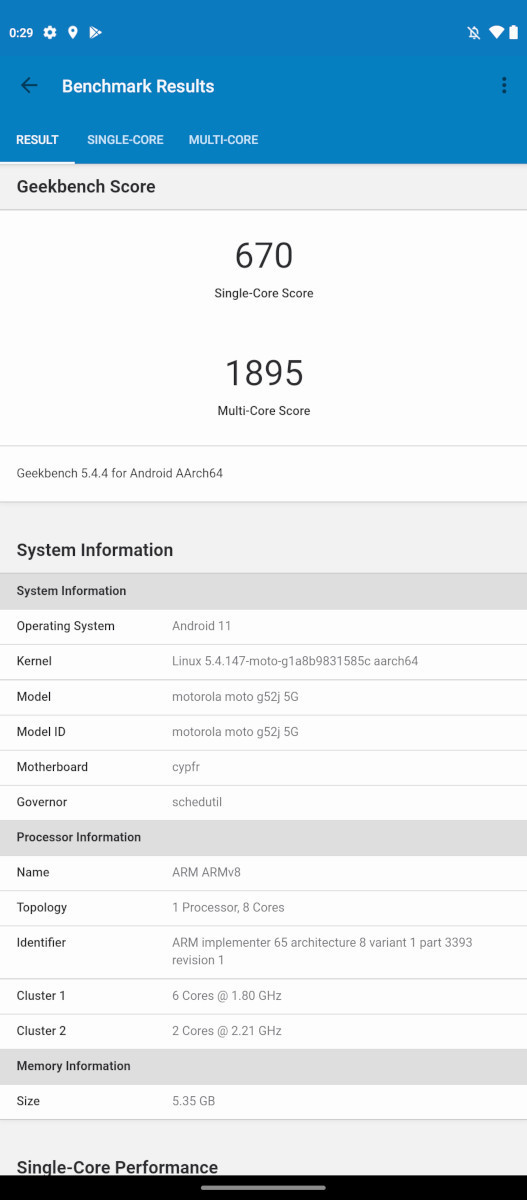Screen dimensions: 527x1200
Task: Tap the Governor schedutil row
Action: click(263, 802)
